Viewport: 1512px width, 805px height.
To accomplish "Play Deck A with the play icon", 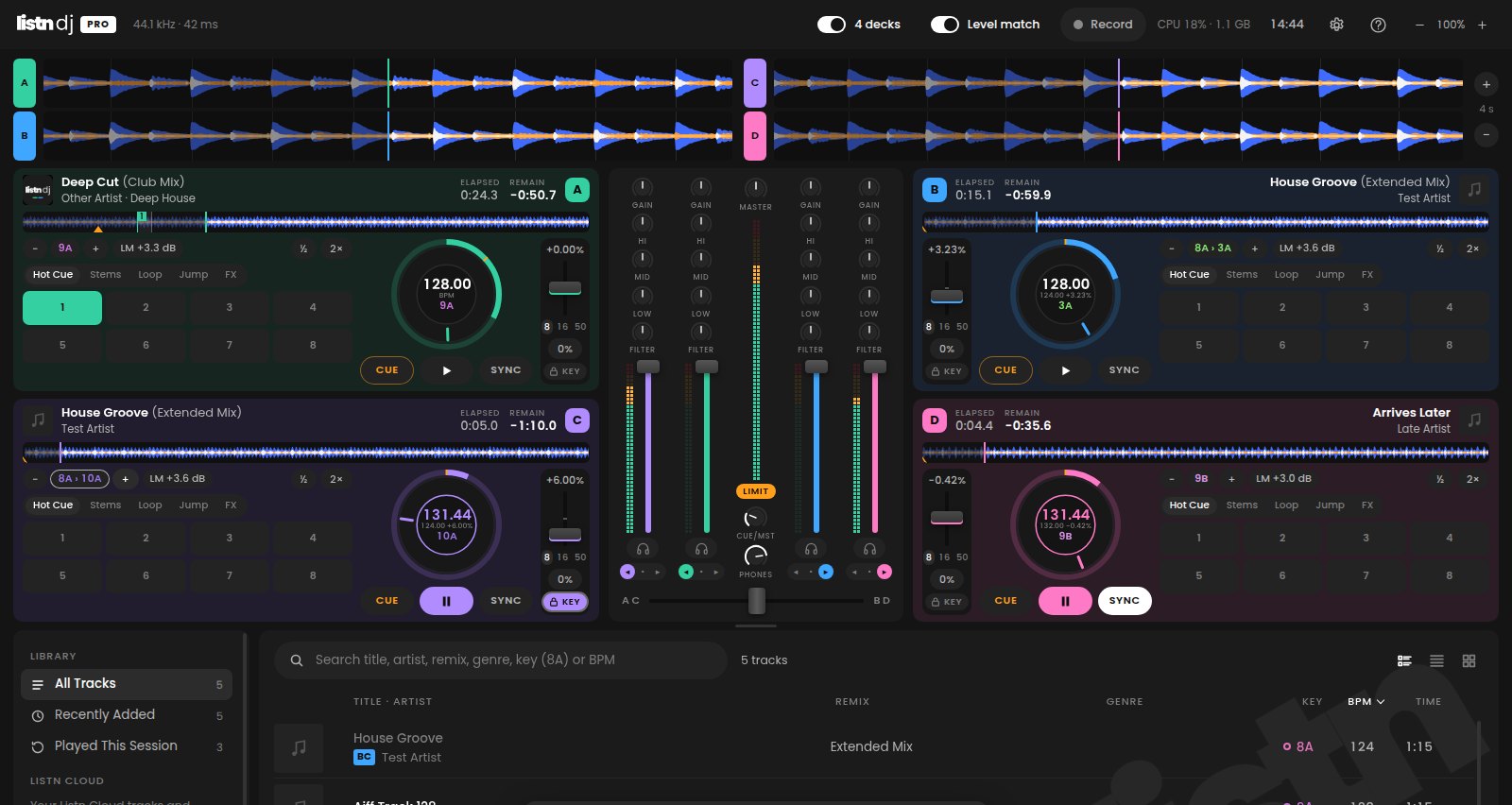I will click(x=447, y=370).
